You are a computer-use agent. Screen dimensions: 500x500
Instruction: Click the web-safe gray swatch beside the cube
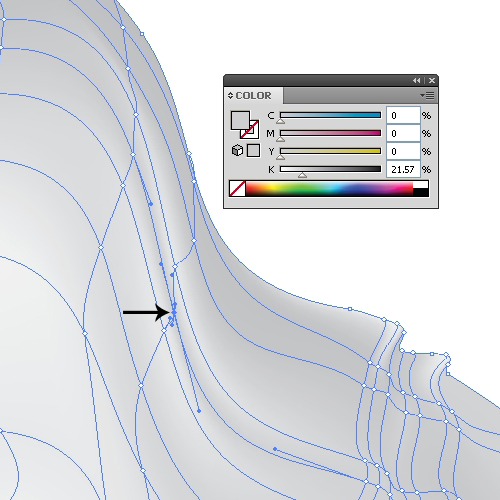253,150
